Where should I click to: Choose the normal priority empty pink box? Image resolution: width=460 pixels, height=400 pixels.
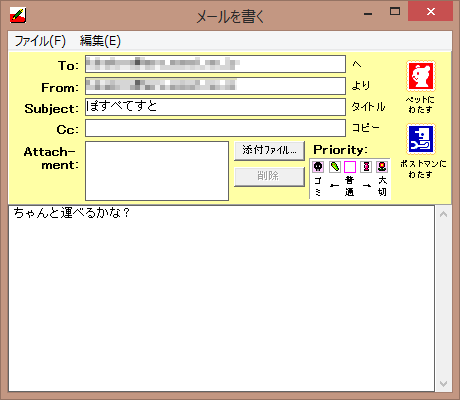(x=350, y=166)
